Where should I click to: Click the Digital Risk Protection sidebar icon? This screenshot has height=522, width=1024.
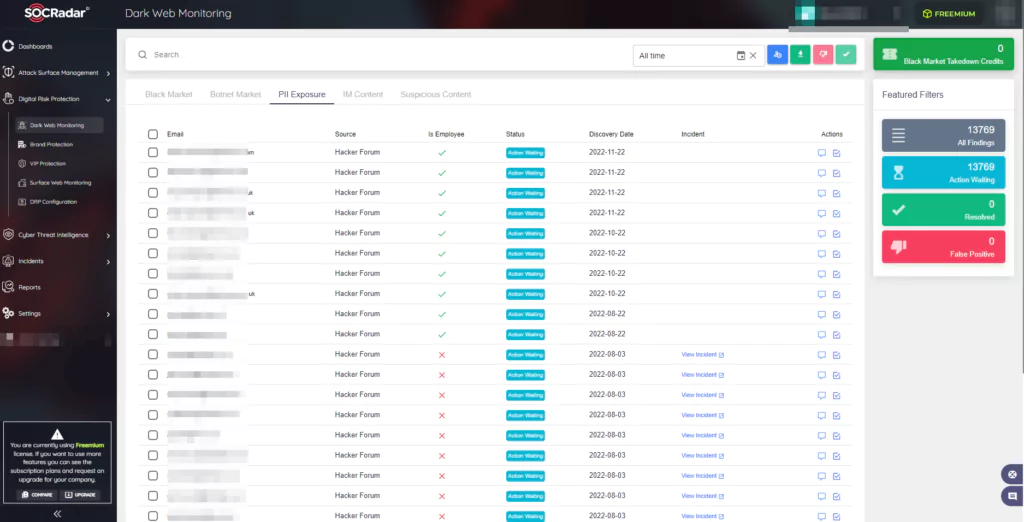coord(8,99)
